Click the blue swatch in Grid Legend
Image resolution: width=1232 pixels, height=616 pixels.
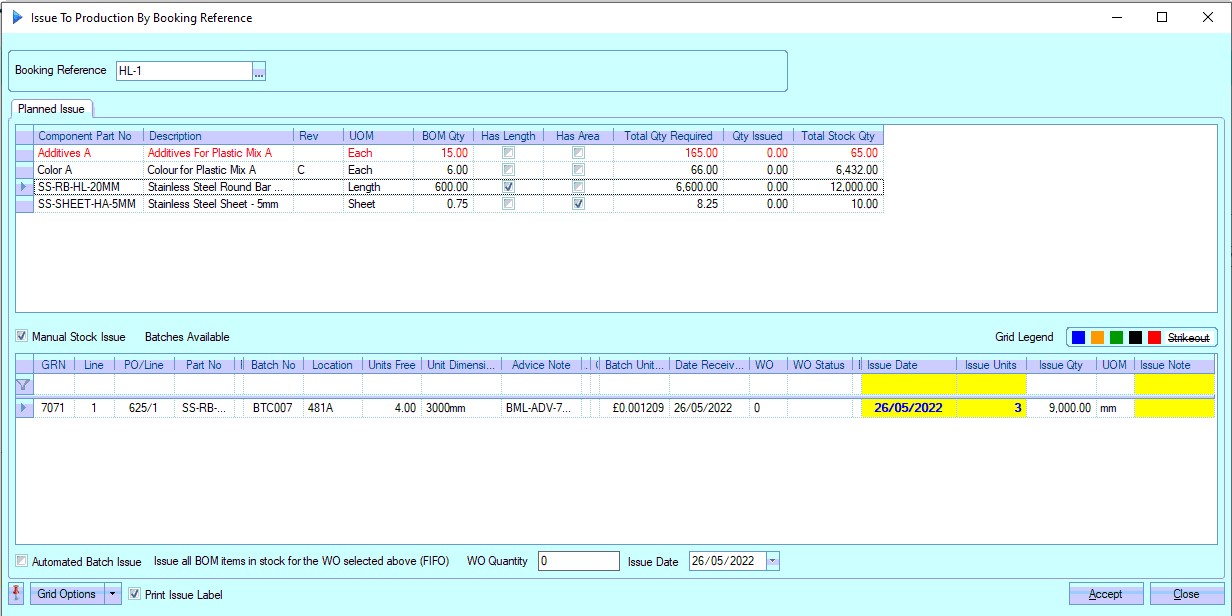[1078, 338]
